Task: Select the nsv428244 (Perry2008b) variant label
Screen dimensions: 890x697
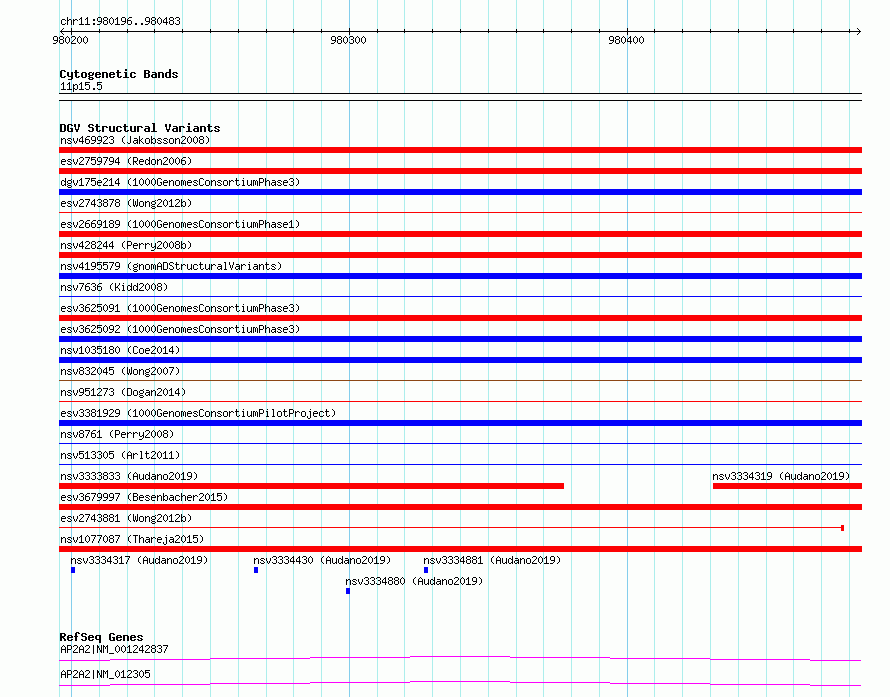Action: [126, 245]
